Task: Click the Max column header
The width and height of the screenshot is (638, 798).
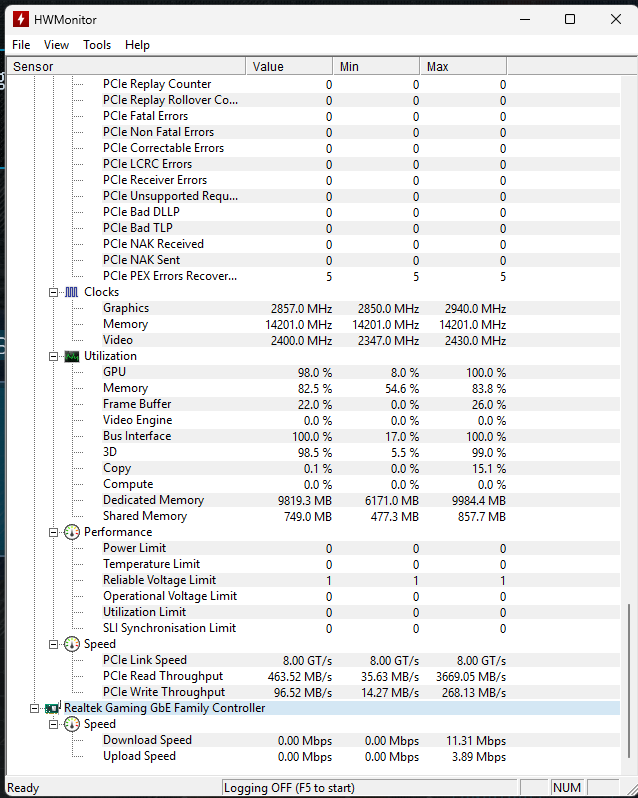Action: pos(463,67)
